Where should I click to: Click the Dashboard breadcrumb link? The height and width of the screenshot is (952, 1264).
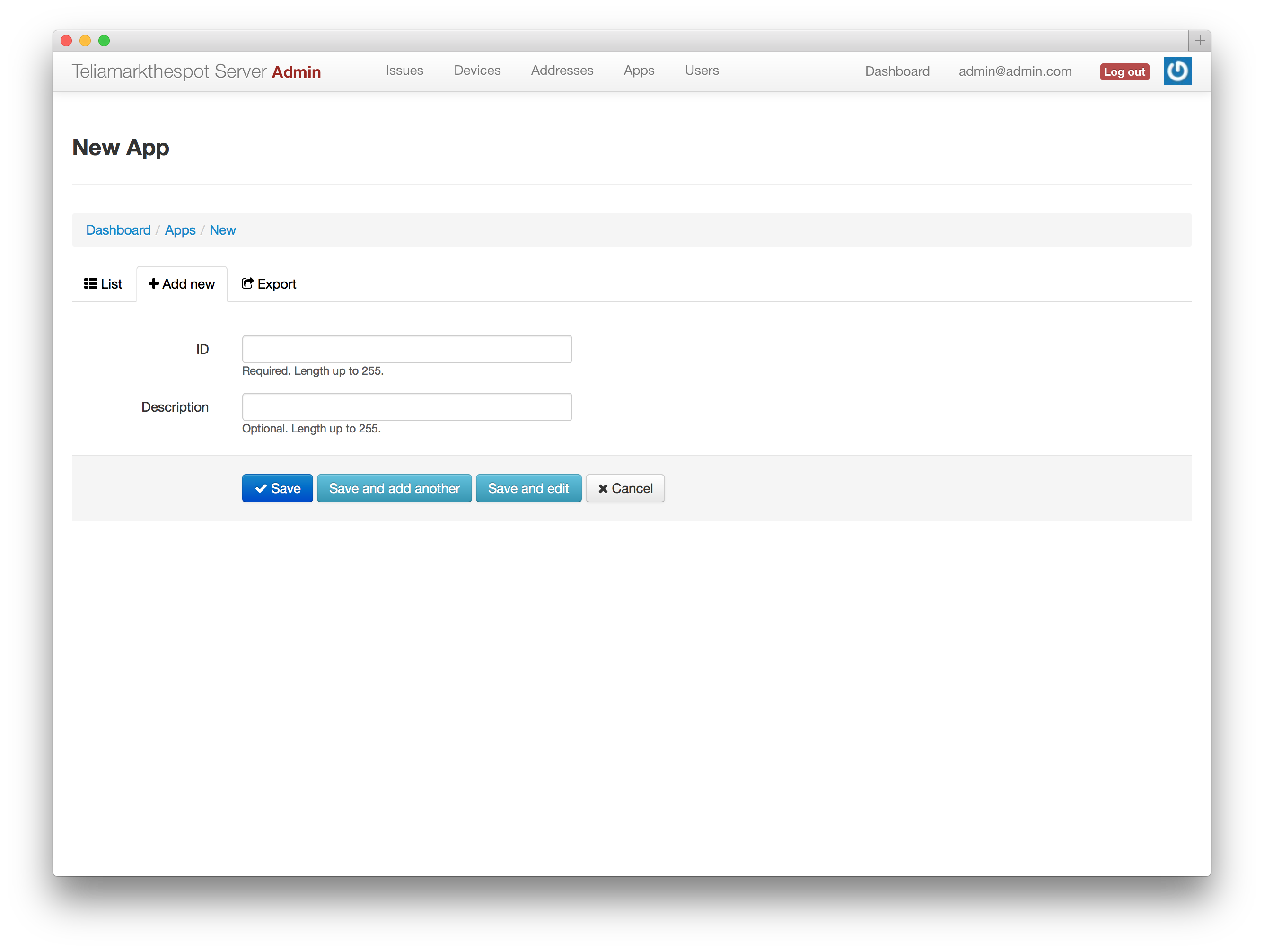[x=118, y=230]
